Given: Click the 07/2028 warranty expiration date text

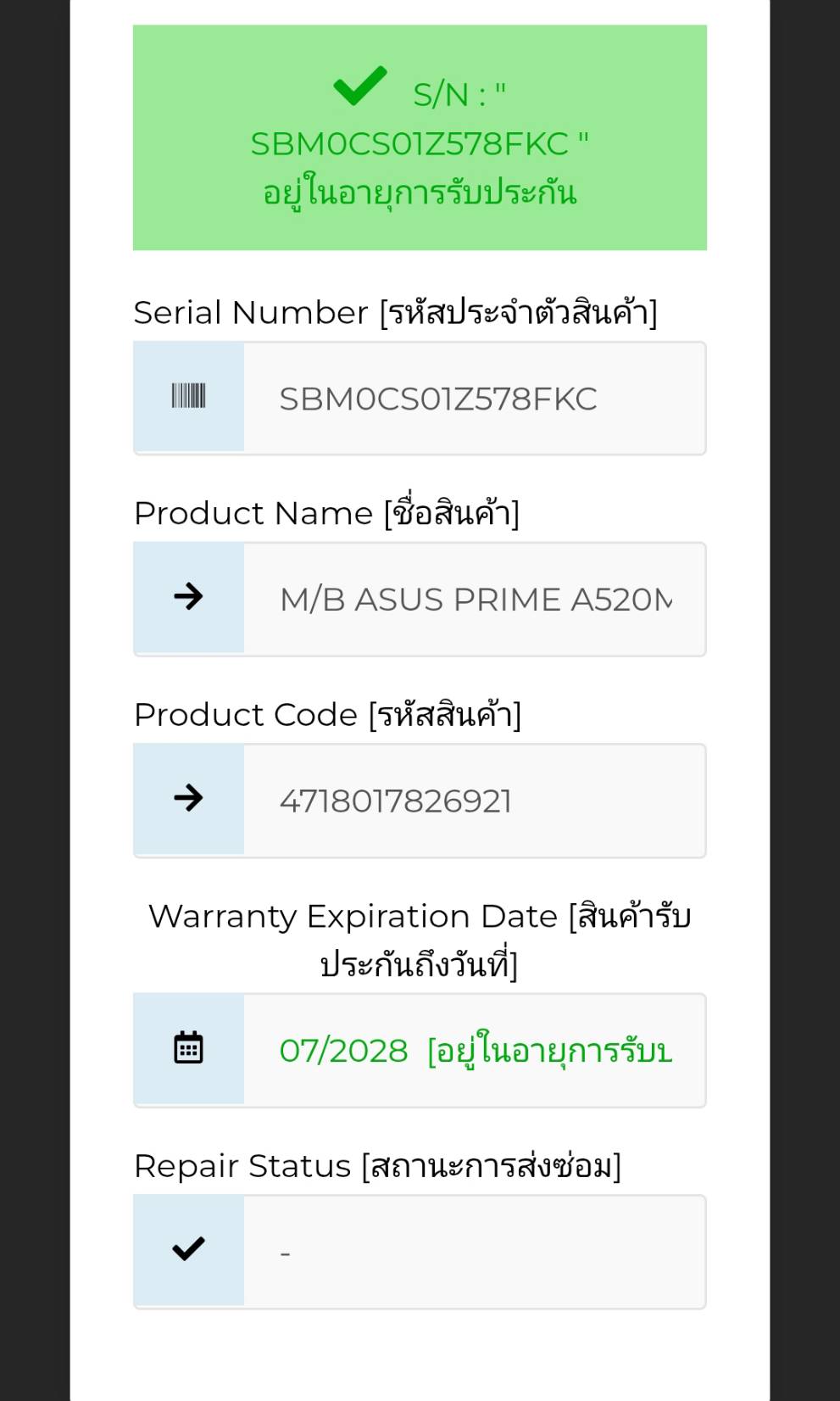Looking at the screenshot, I should 343,1051.
